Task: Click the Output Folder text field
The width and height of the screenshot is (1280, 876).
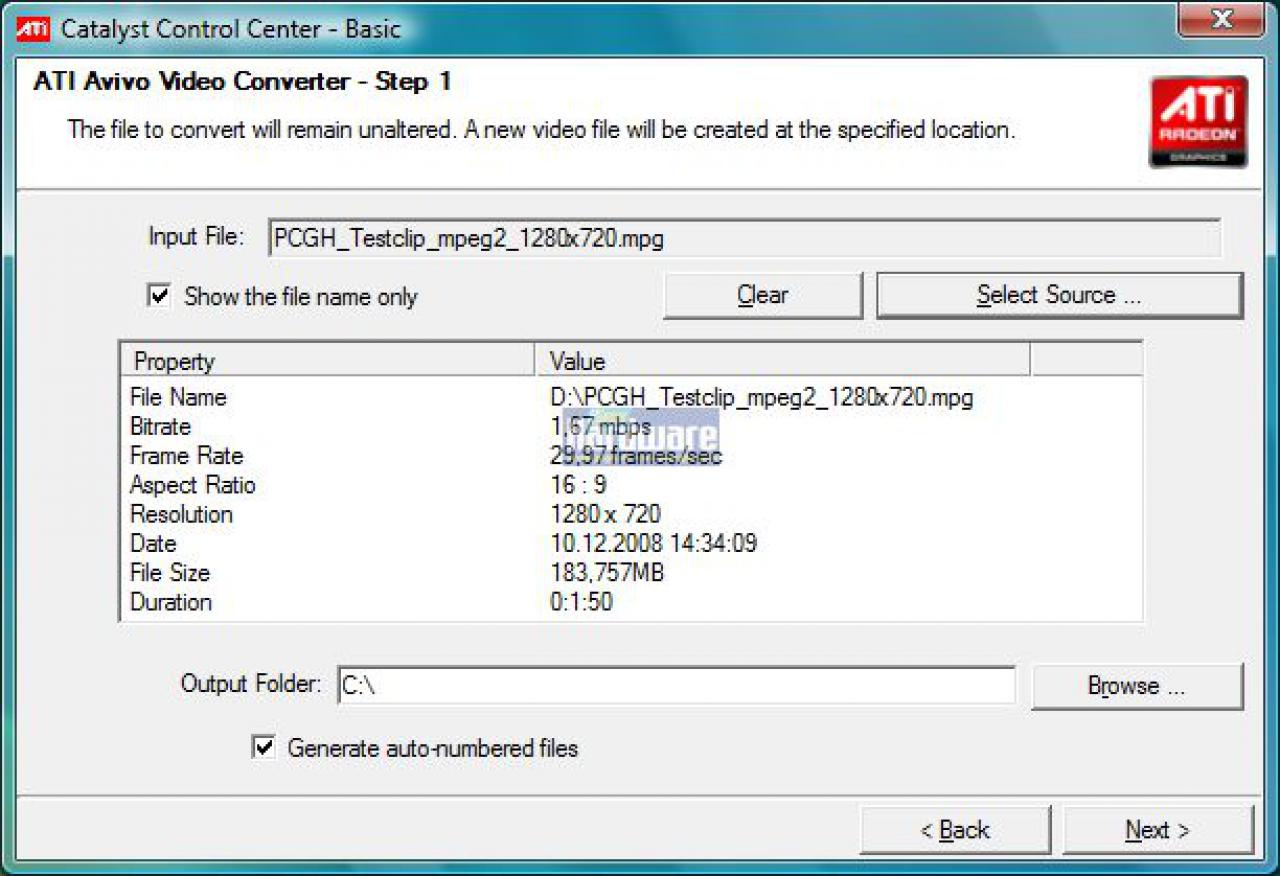Action: coord(676,686)
